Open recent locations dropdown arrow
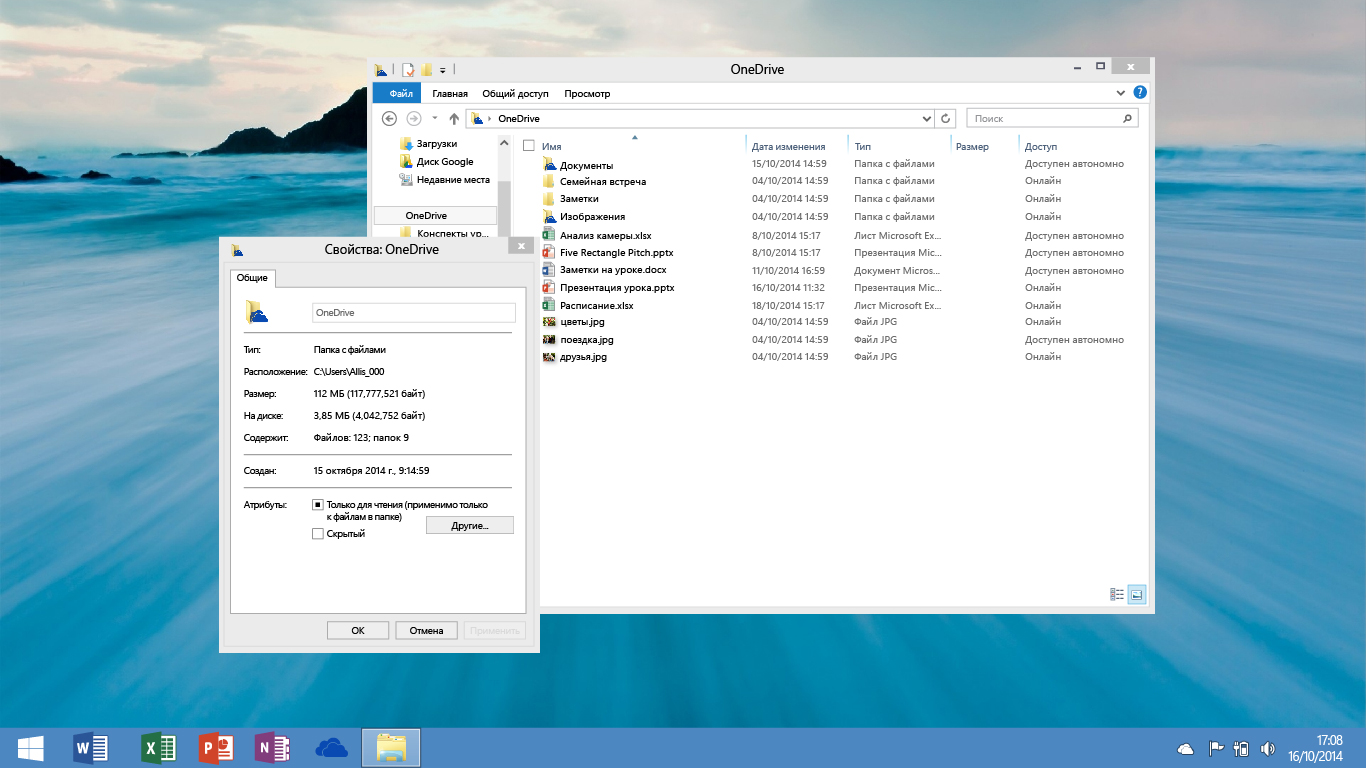 (x=435, y=118)
